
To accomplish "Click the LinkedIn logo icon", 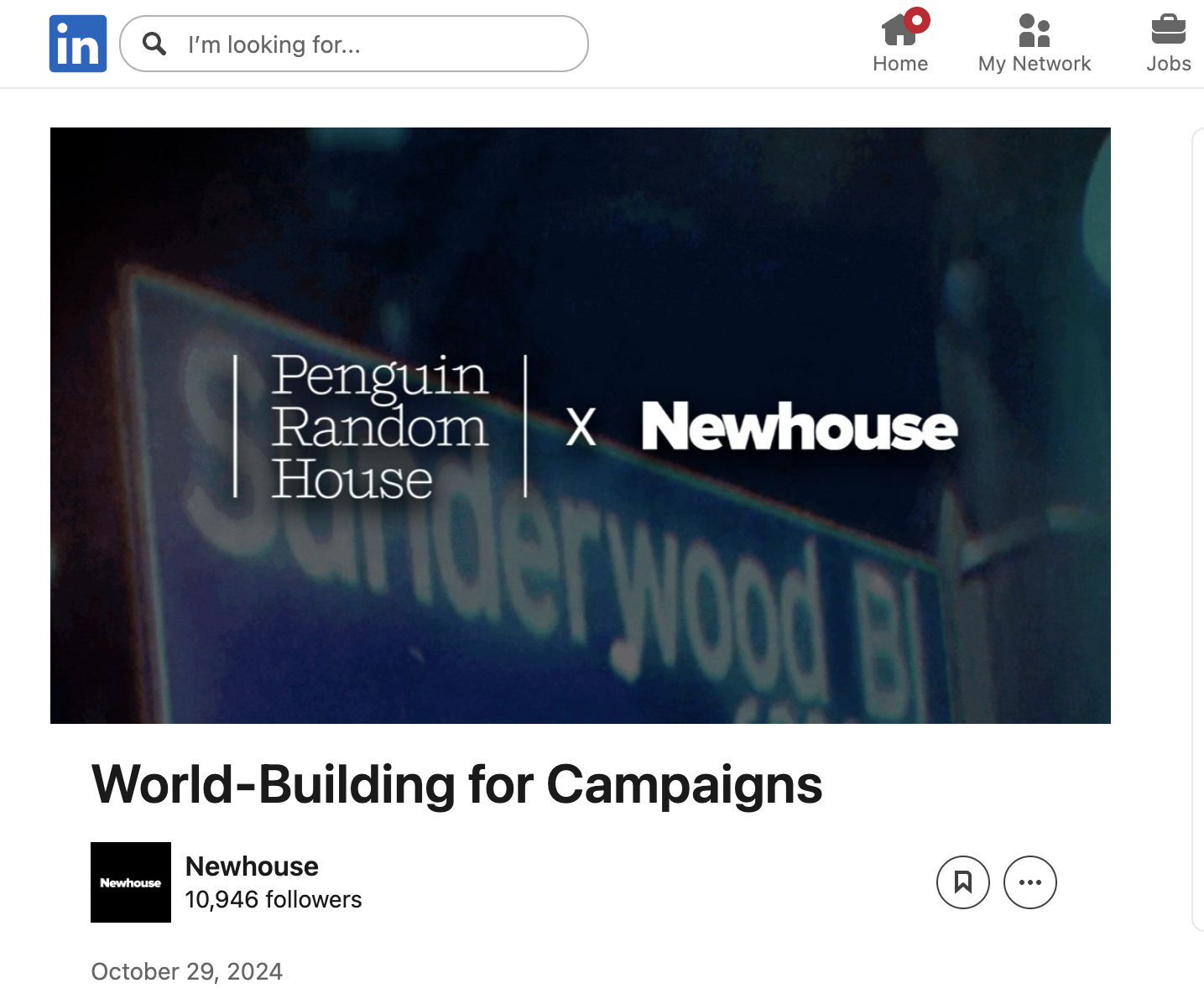I will (78, 44).
